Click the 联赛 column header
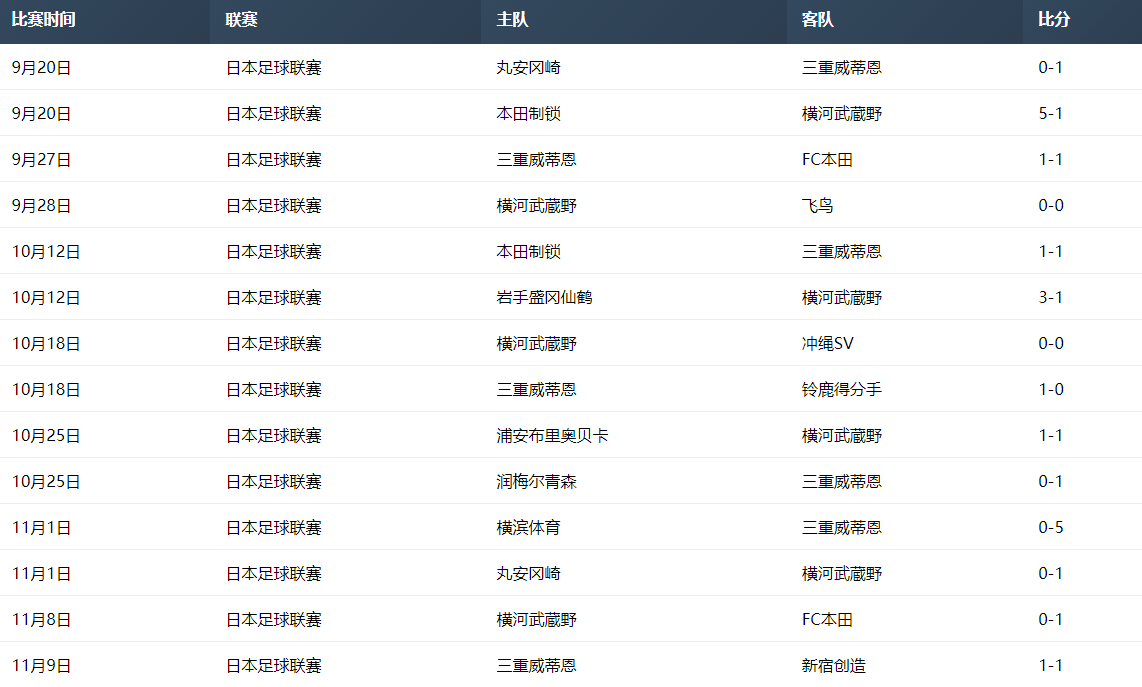The image size is (1142, 687). tap(241, 20)
